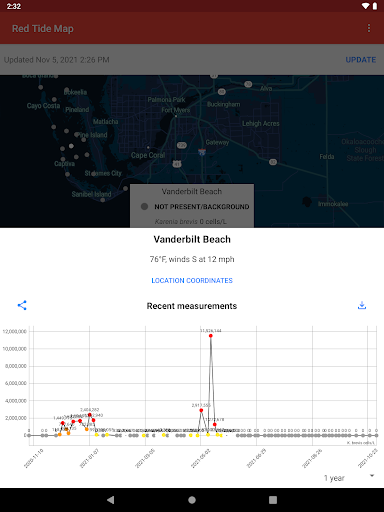Select the 2,404,282 red data point

90,415
